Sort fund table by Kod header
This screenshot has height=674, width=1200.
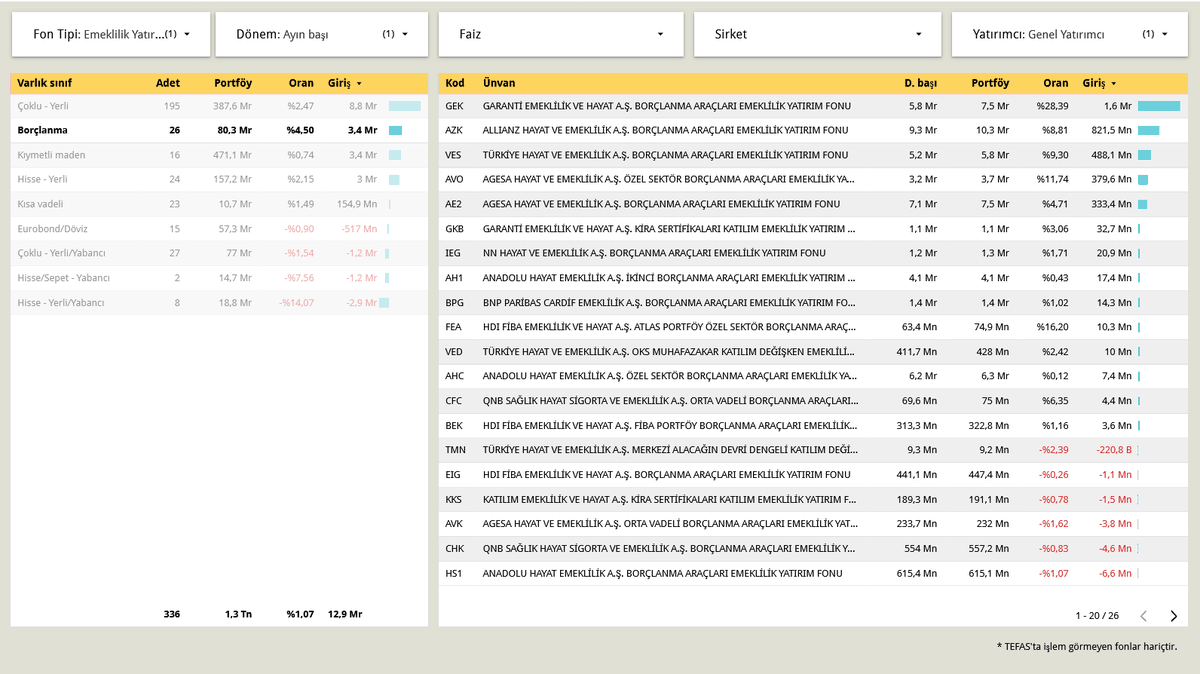pyautogui.click(x=455, y=83)
